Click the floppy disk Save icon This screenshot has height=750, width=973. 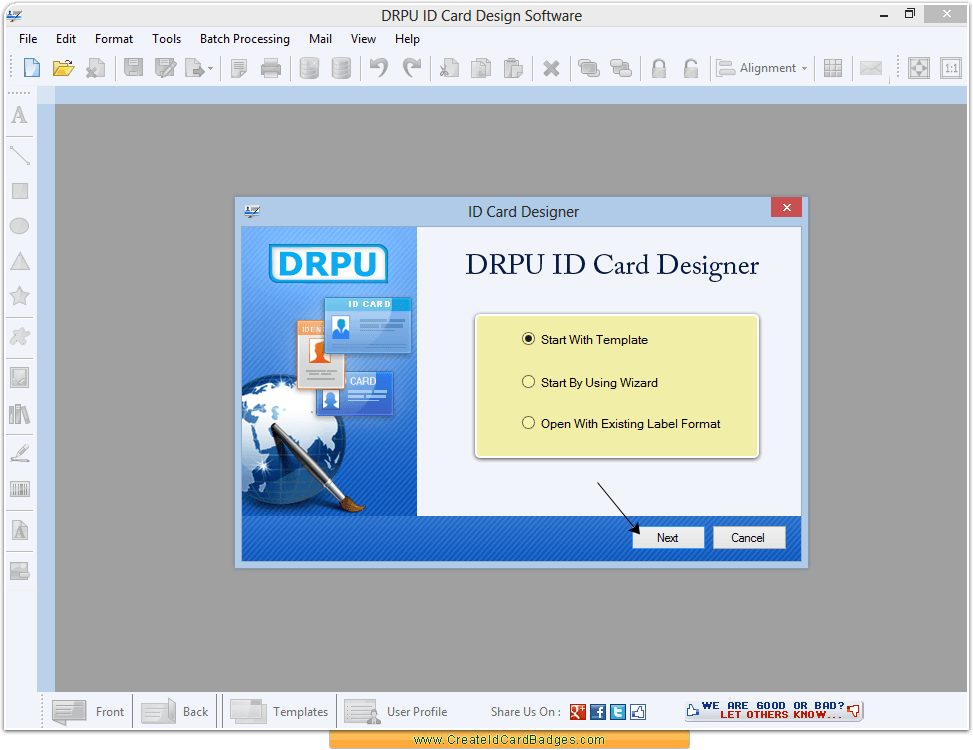point(133,68)
